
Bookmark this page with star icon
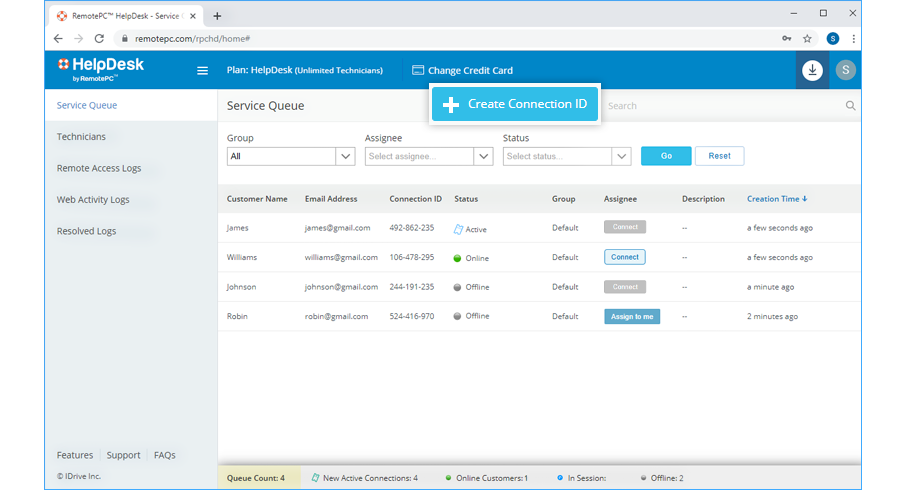tap(807, 38)
